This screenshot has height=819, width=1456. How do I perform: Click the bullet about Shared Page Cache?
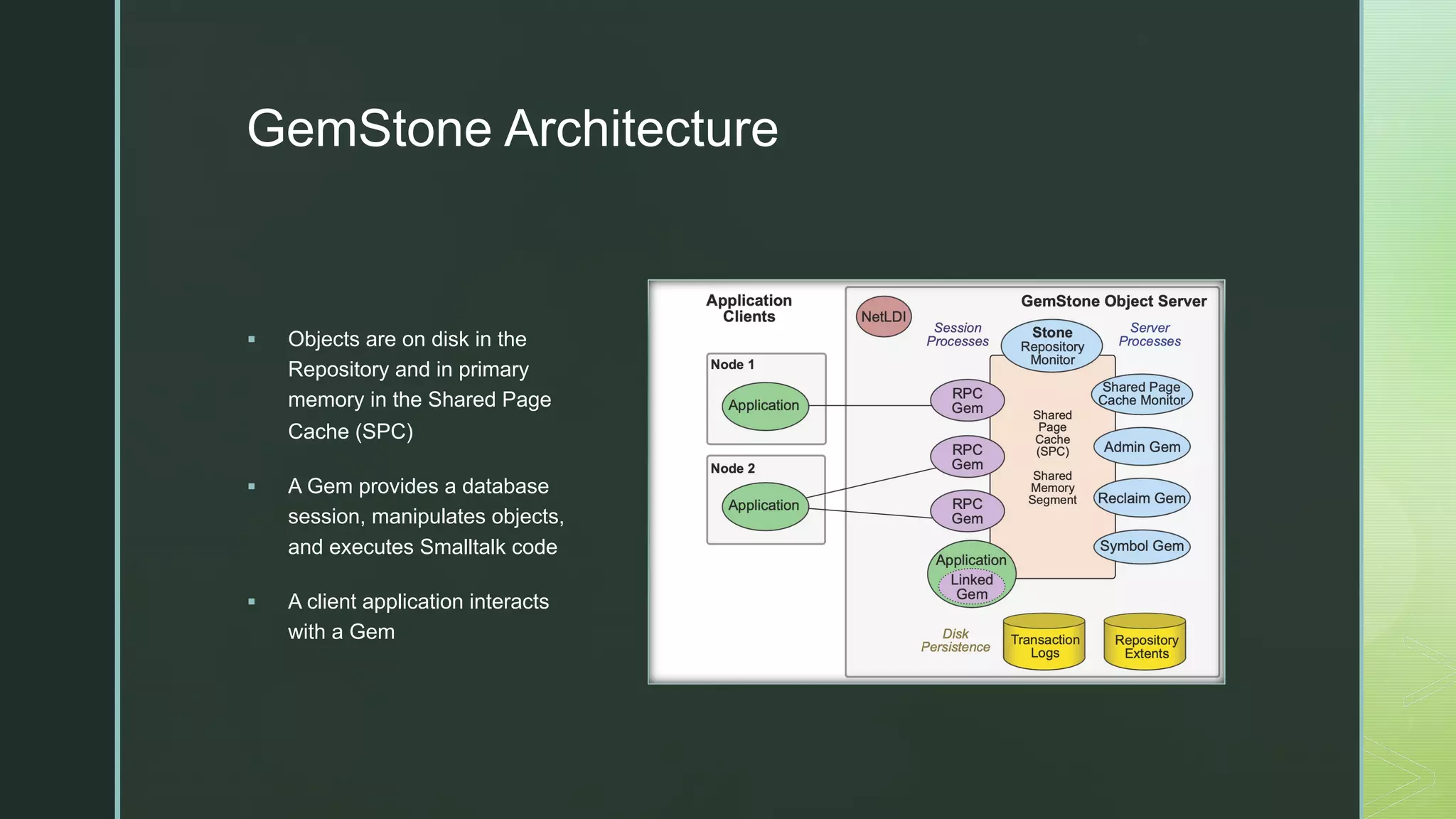tap(419, 385)
